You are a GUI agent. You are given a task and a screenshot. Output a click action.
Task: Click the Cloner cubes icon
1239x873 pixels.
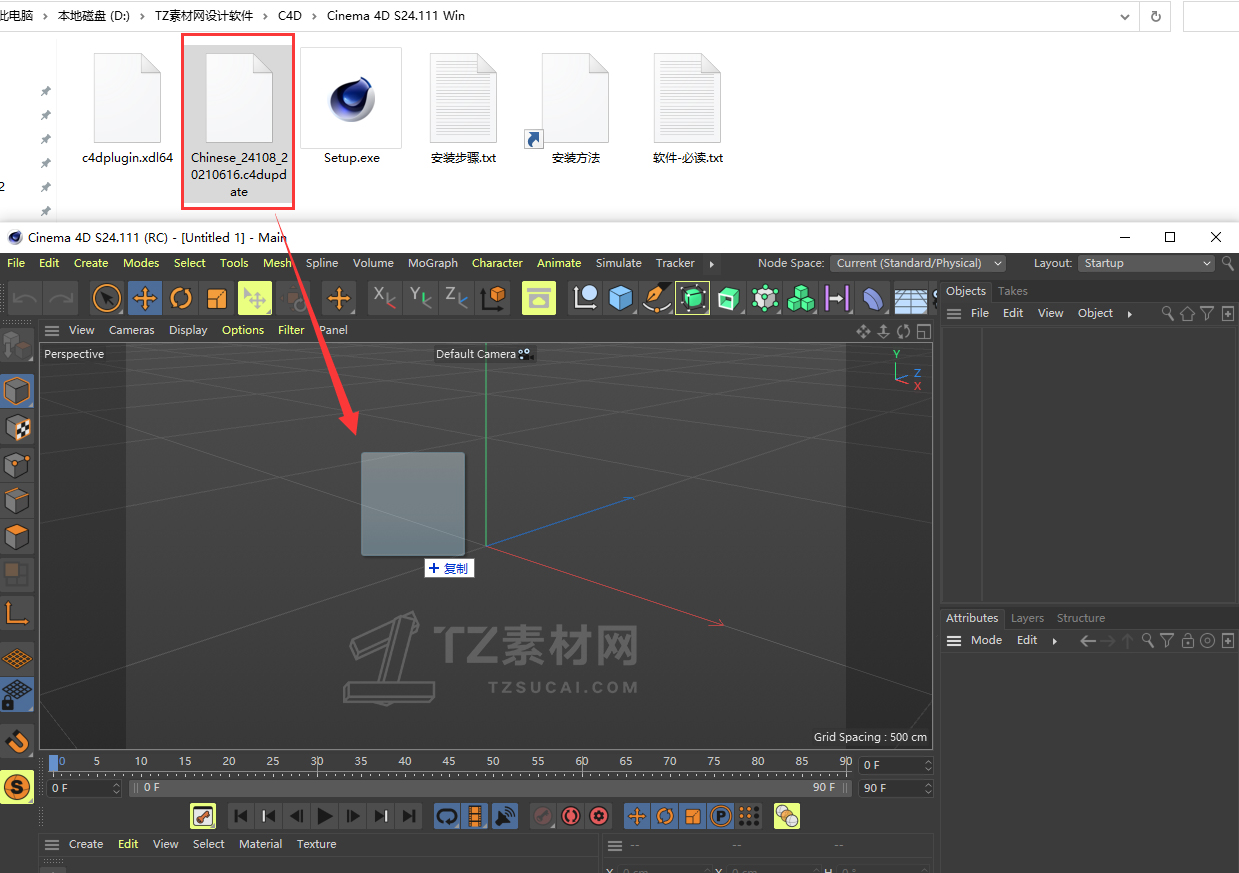pyautogui.click(x=801, y=298)
